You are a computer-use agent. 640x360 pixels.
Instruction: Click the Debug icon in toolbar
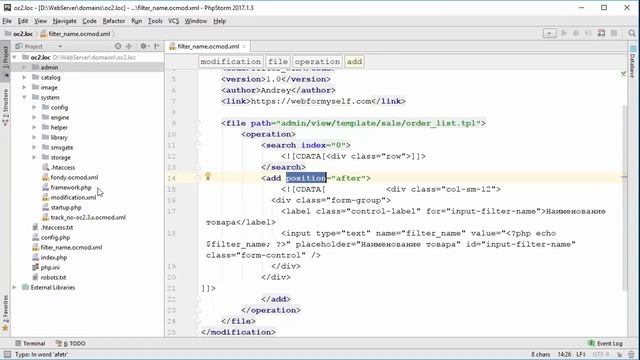576,33
